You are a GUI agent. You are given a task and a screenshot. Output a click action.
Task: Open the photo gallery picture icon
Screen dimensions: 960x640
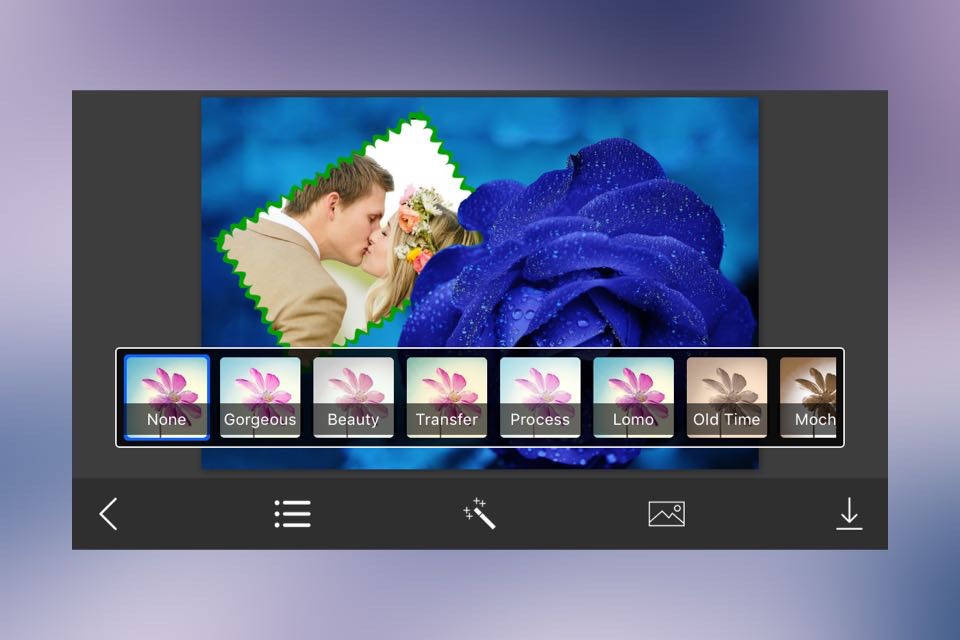coord(667,513)
